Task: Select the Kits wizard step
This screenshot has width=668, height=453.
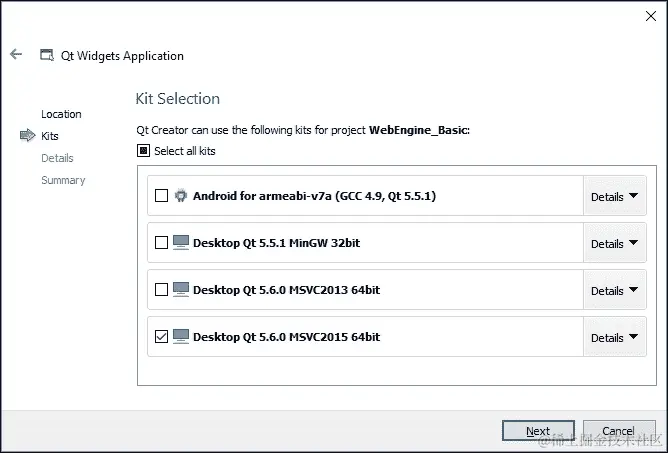Action: pyautogui.click(x=50, y=136)
